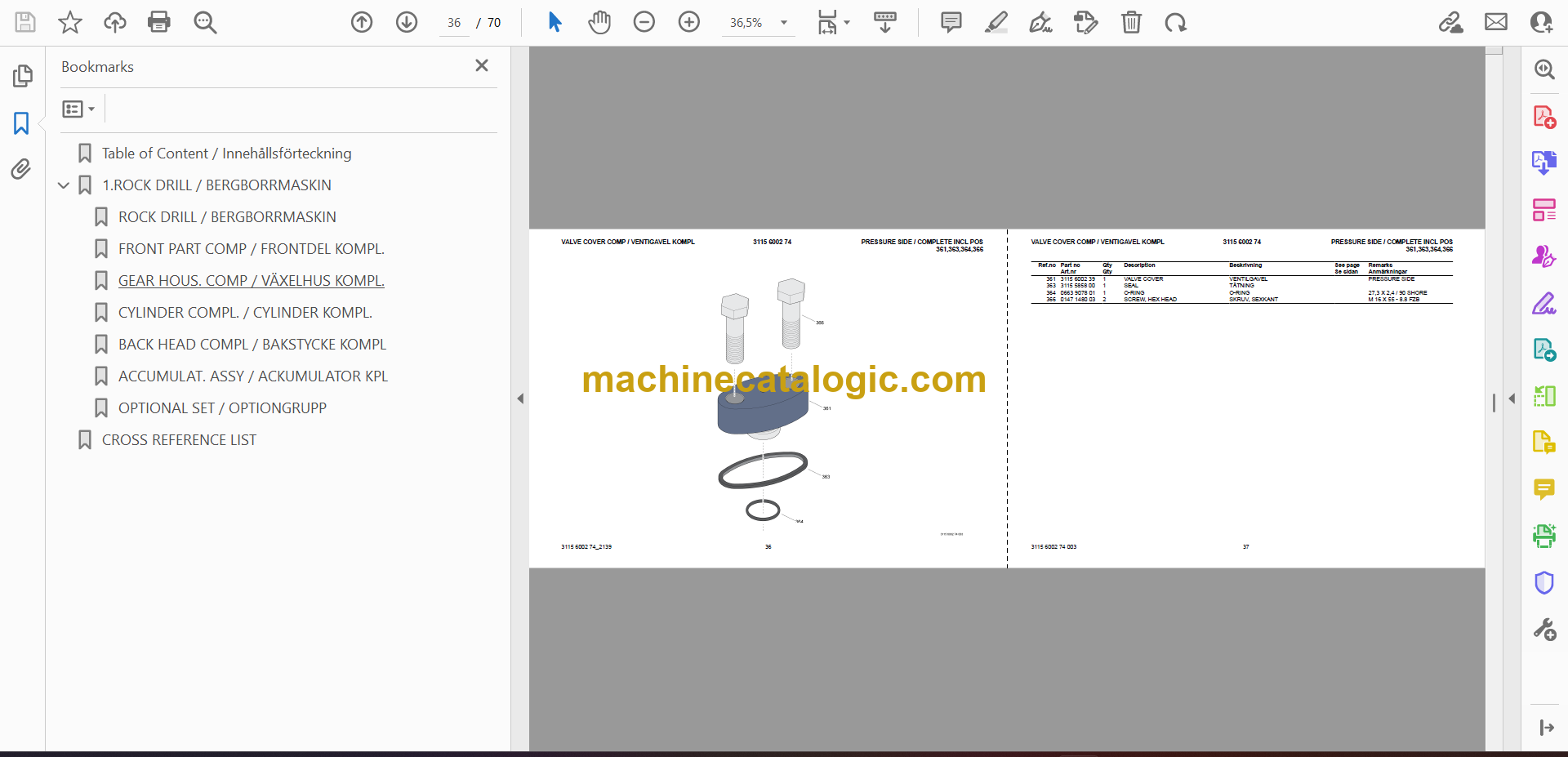This screenshot has height=757, width=1568.
Task: Open Protect shield tool
Action: click(x=1544, y=582)
